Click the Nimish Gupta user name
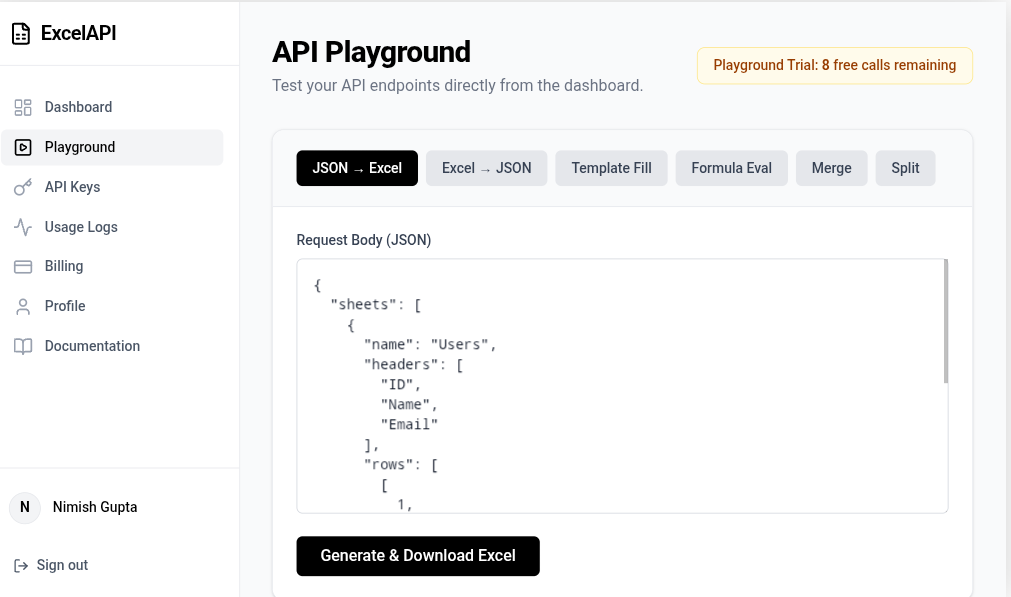 [x=95, y=507]
